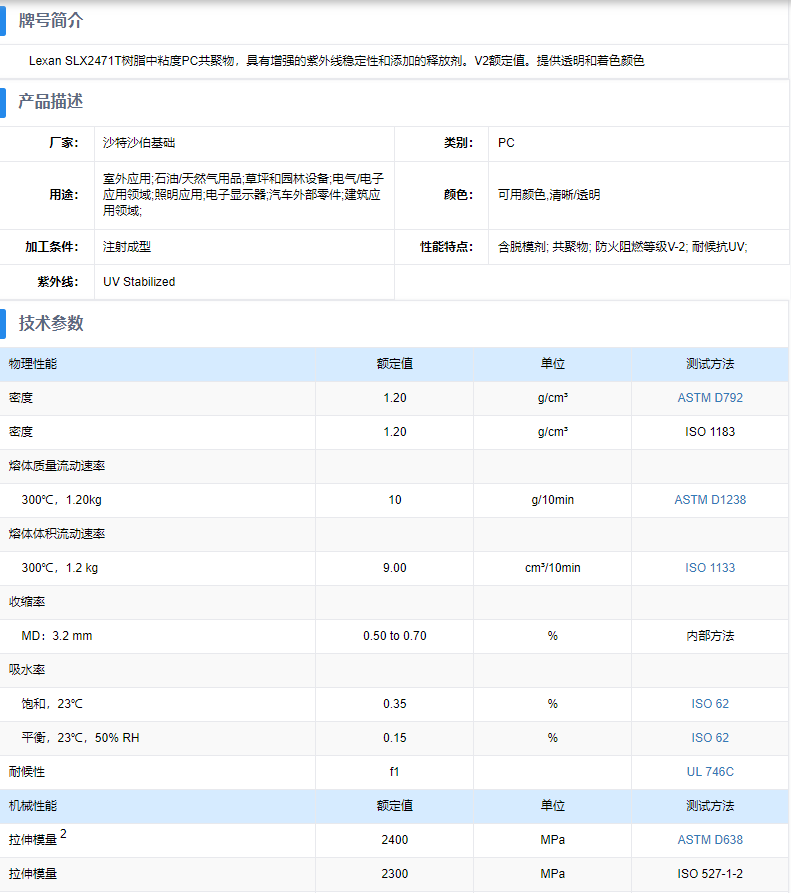
Task: Click the value 10 for melt flow rate
Action: [395, 499]
